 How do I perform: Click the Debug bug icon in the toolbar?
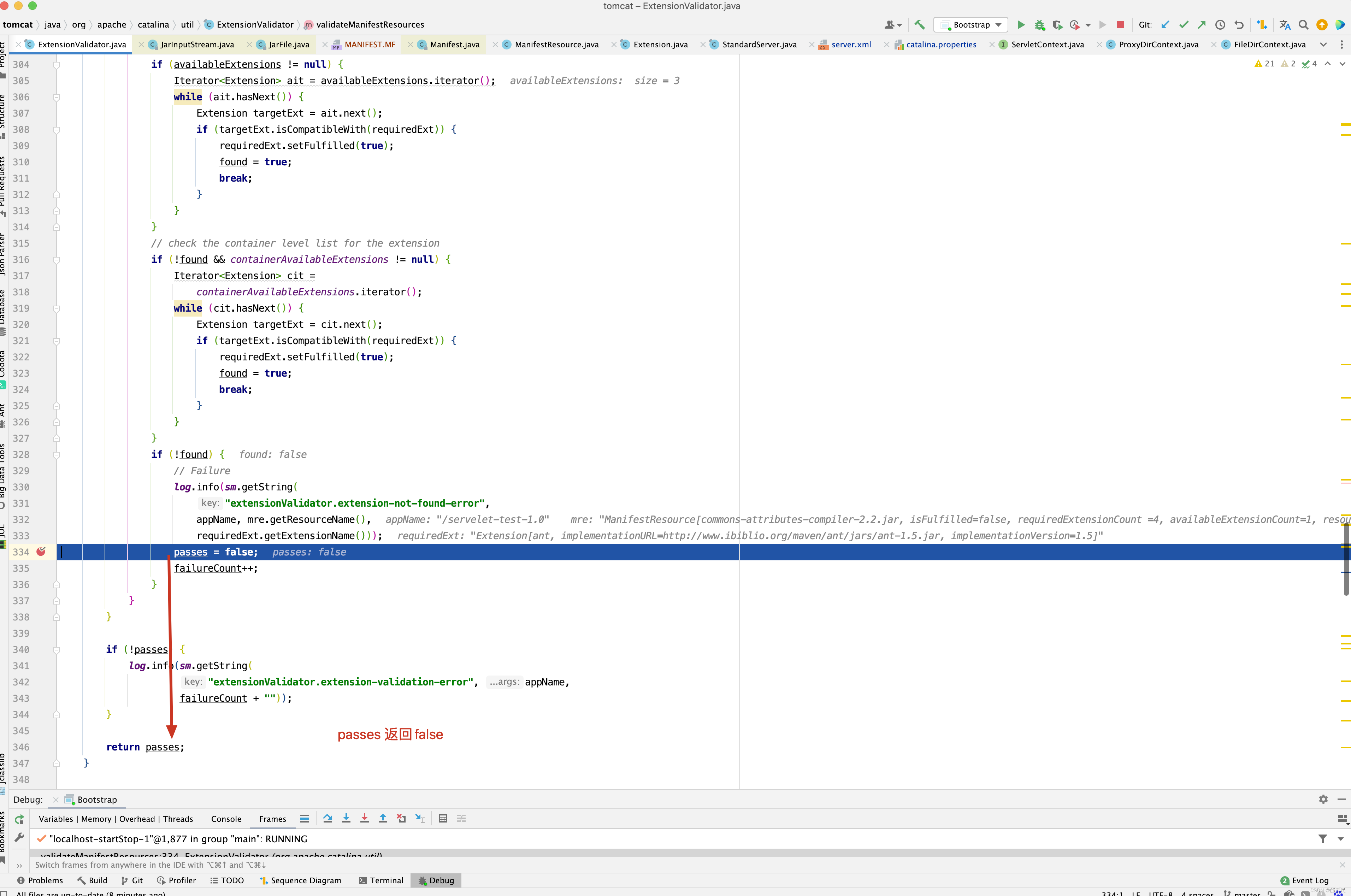point(1039,25)
